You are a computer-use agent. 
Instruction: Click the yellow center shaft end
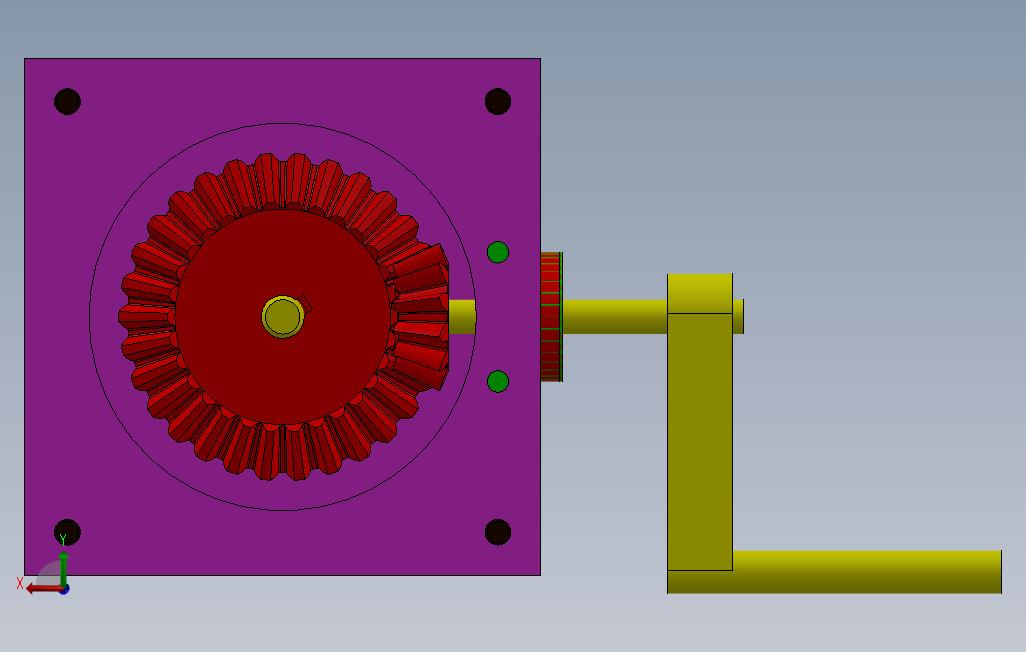(x=283, y=317)
